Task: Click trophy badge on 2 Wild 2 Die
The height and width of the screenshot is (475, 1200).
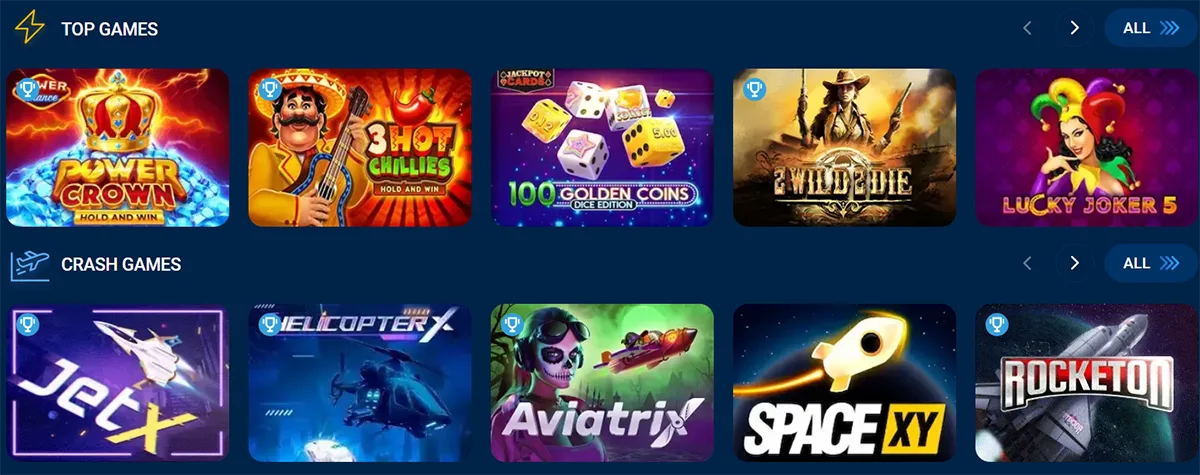Action: (754, 88)
